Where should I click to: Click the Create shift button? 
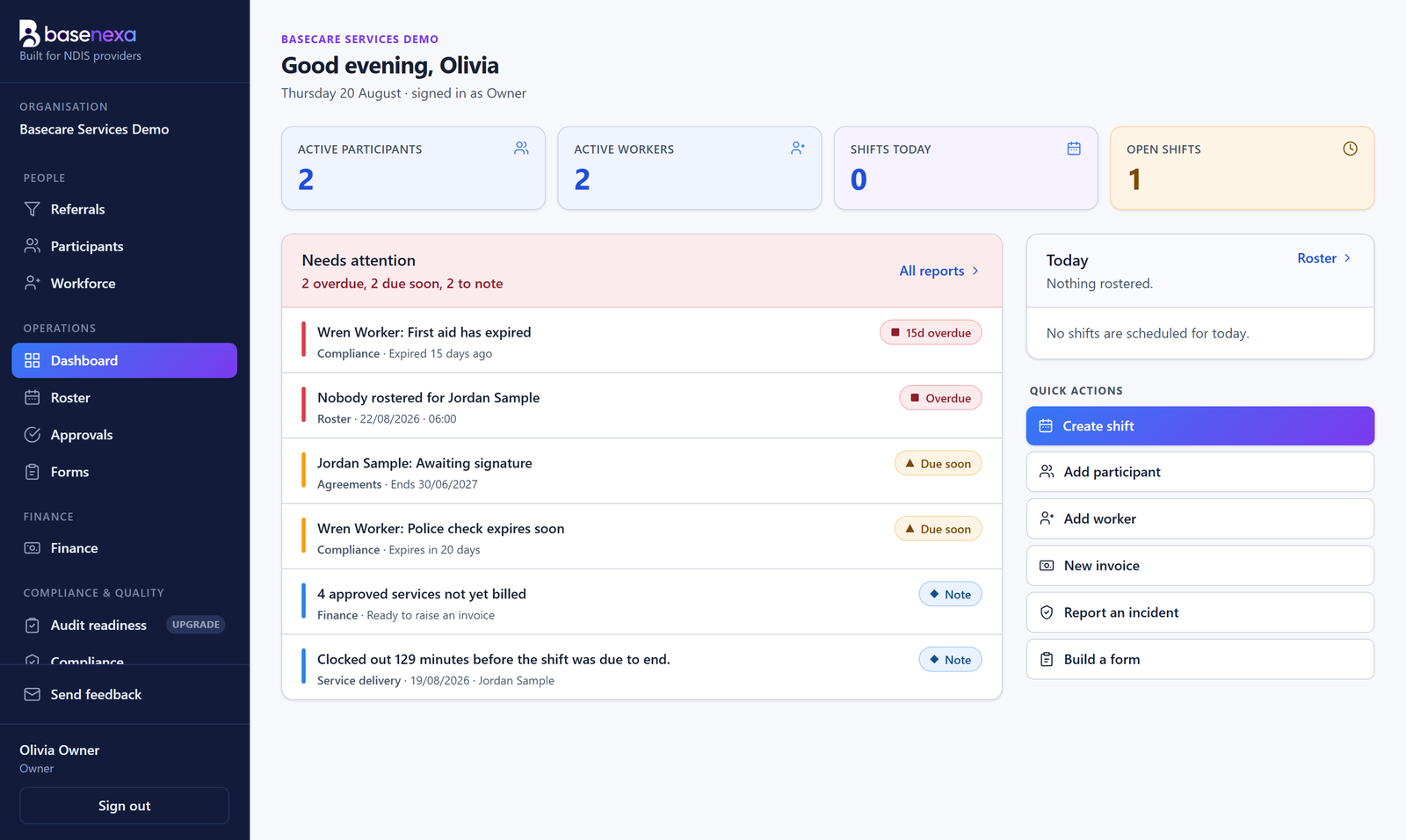coord(1199,426)
